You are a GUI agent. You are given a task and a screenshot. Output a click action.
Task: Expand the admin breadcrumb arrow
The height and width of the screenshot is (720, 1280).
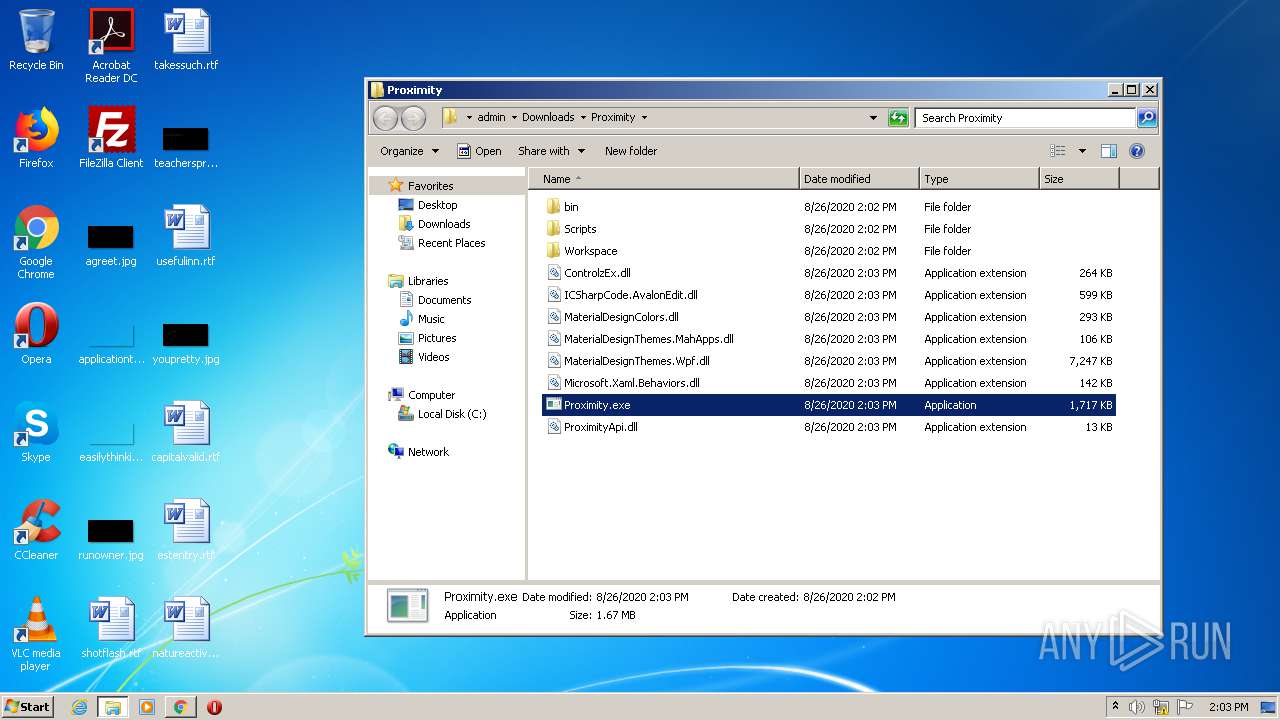(514, 118)
